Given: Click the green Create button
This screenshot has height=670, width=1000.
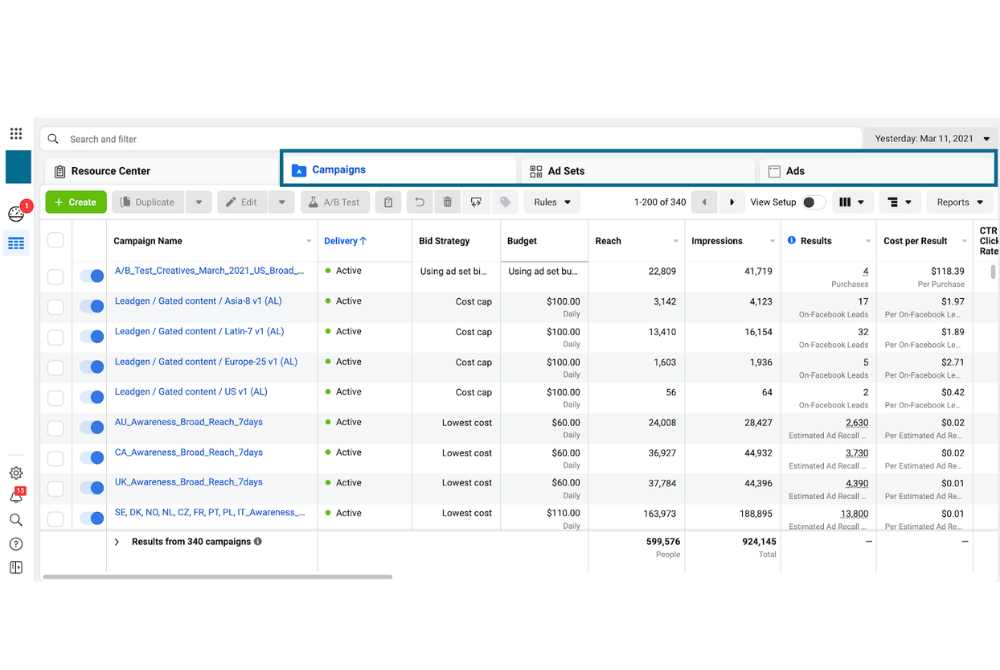Looking at the screenshot, I should pos(76,202).
